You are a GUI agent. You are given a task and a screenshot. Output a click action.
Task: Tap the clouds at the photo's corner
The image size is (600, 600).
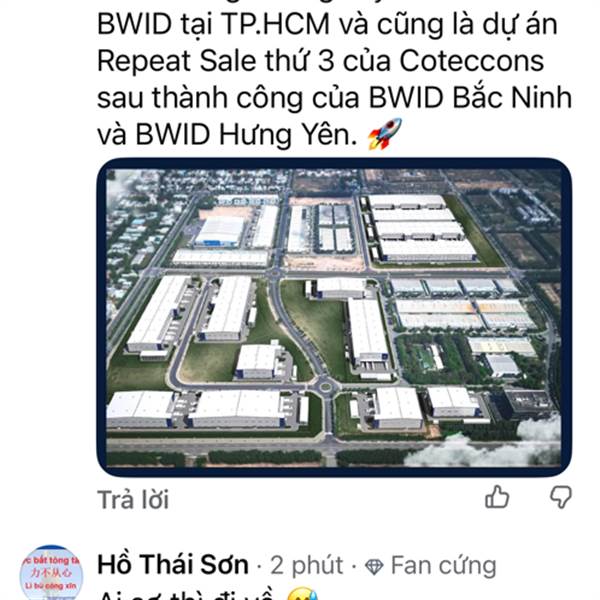click(x=486, y=448)
